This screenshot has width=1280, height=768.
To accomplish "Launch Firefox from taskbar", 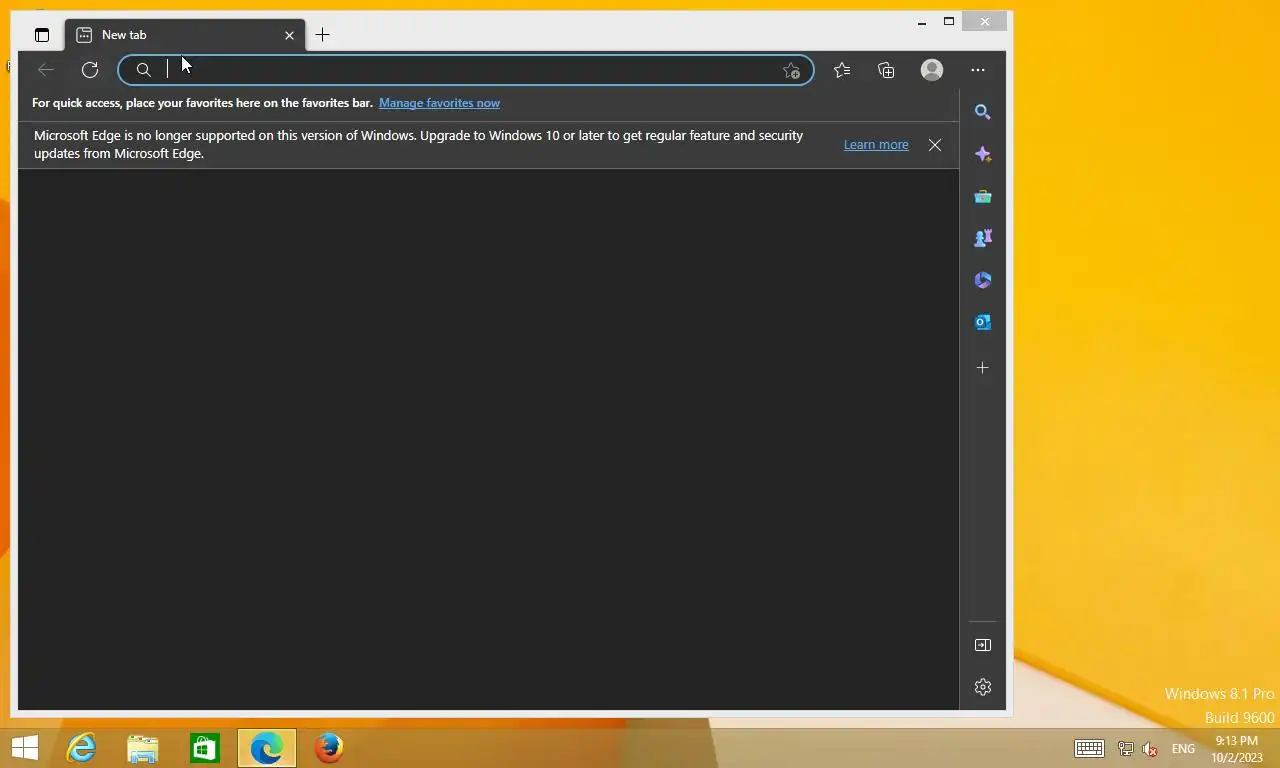I will [x=329, y=748].
